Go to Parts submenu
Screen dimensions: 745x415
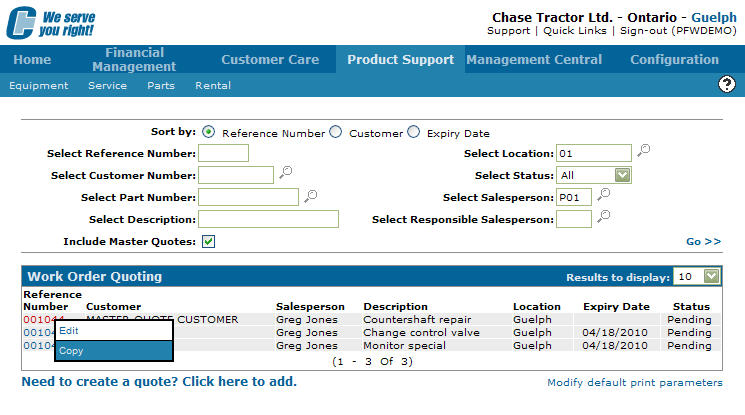tap(161, 86)
